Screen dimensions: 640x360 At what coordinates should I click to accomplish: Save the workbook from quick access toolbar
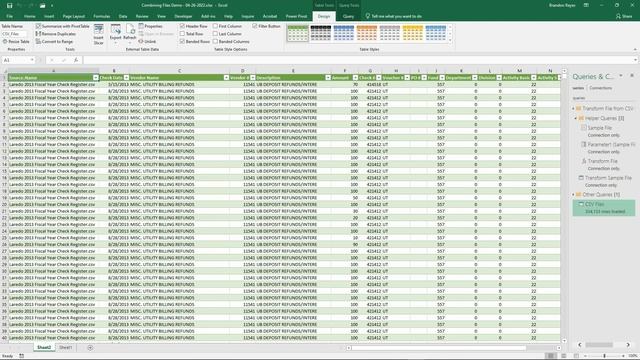[9, 5]
